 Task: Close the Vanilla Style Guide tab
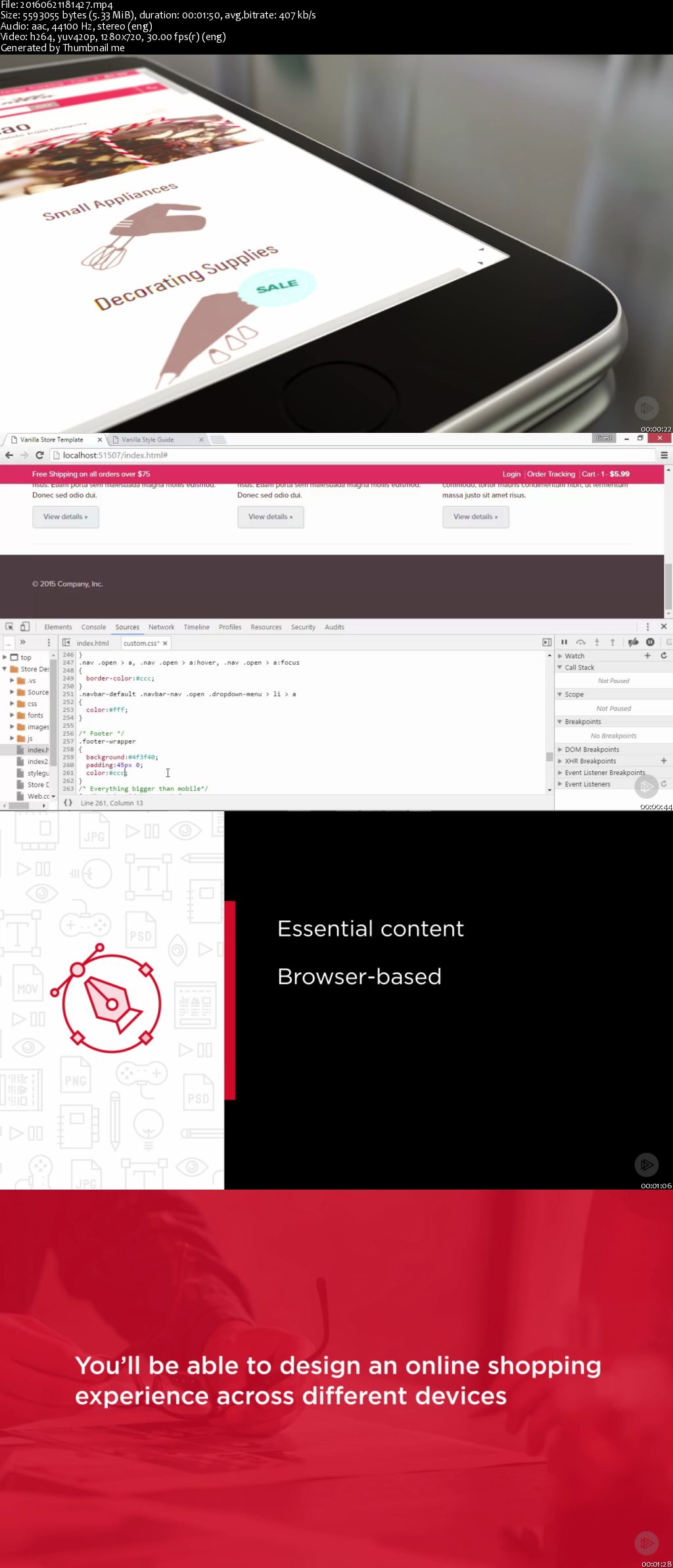click(201, 439)
